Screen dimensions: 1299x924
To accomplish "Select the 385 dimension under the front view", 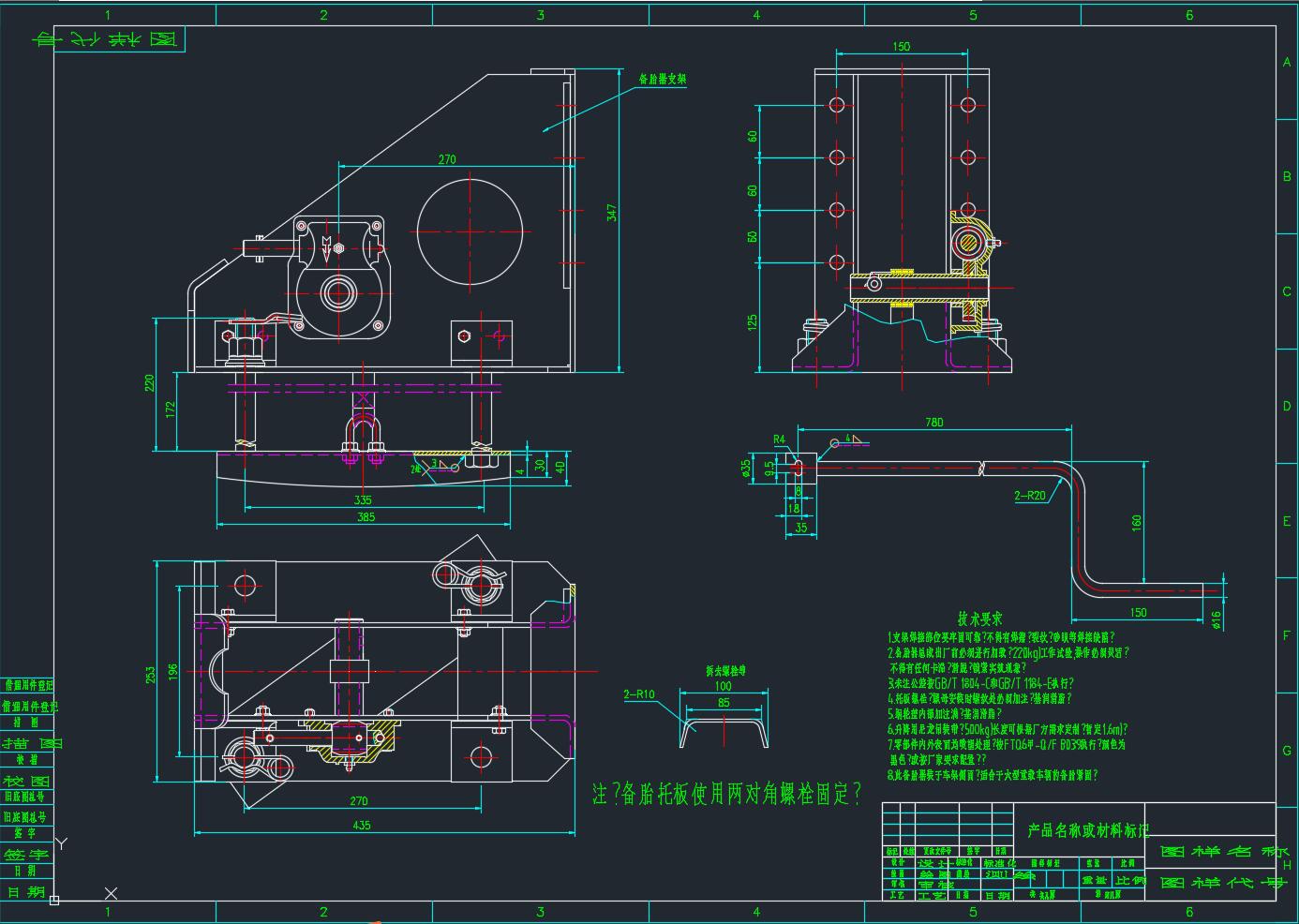I will (x=365, y=516).
